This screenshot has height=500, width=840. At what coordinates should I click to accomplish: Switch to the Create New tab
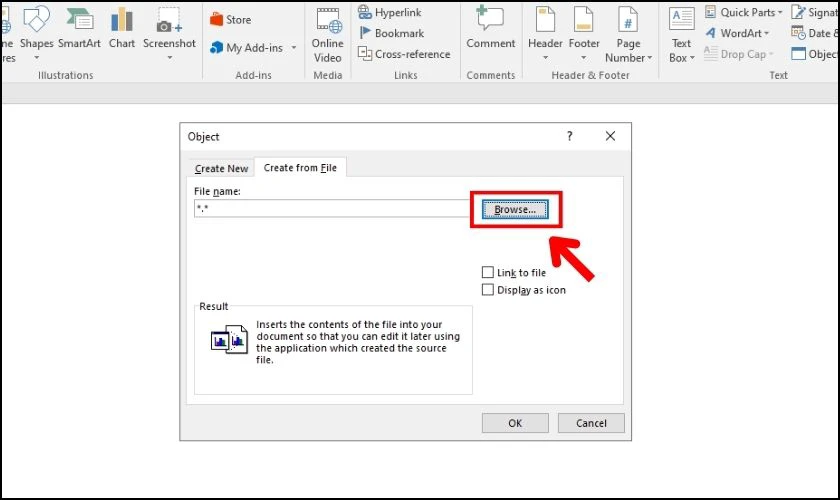[x=221, y=168]
